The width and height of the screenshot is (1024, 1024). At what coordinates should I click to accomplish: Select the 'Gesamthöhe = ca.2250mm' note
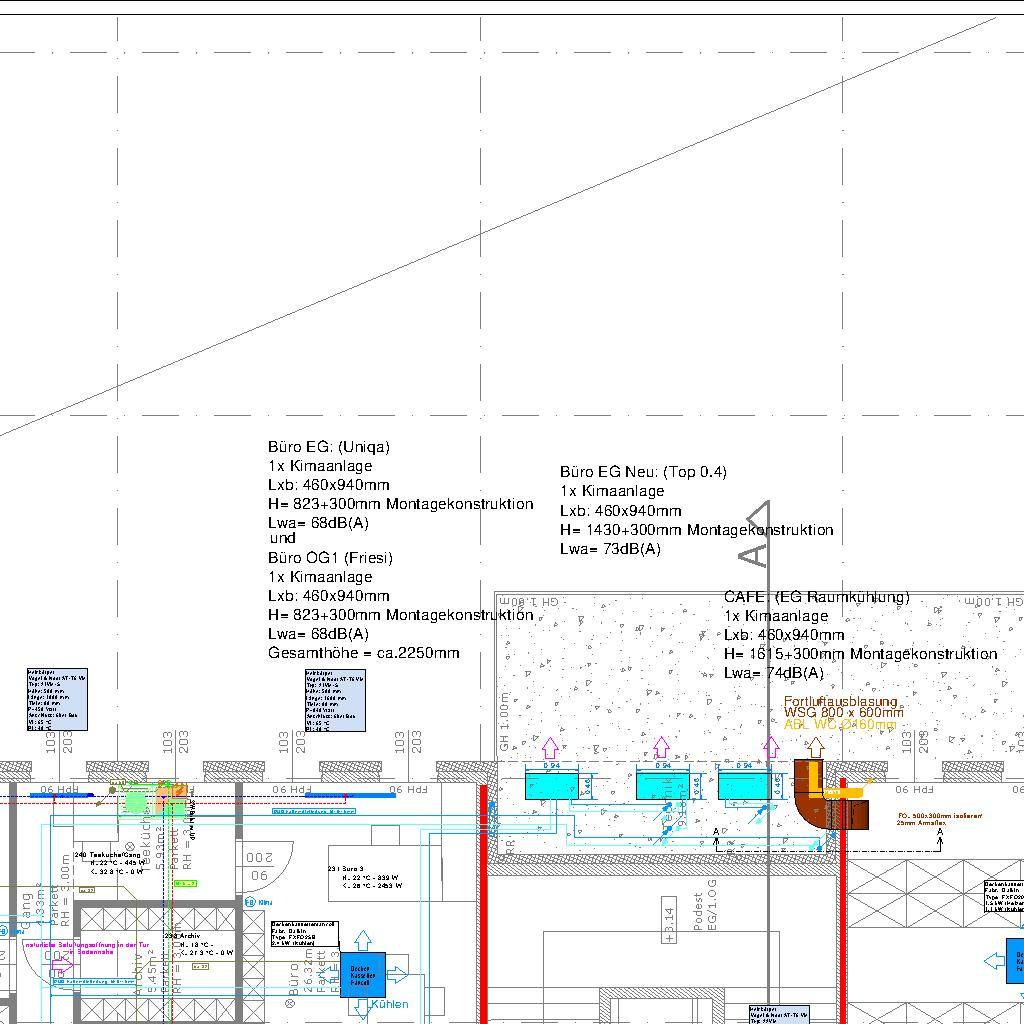pos(364,653)
